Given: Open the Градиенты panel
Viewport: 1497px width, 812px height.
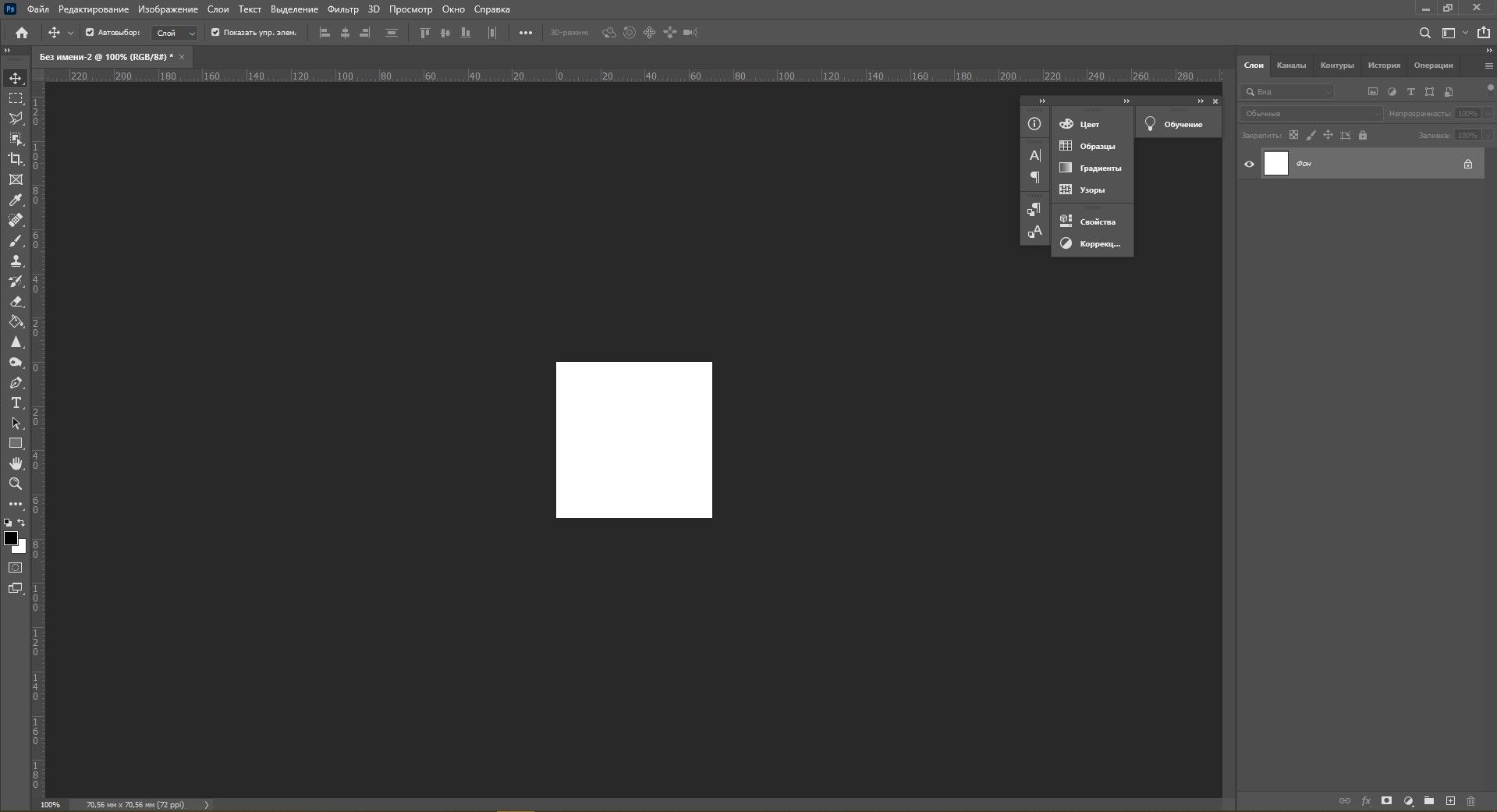Looking at the screenshot, I should (x=1092, y=168).
